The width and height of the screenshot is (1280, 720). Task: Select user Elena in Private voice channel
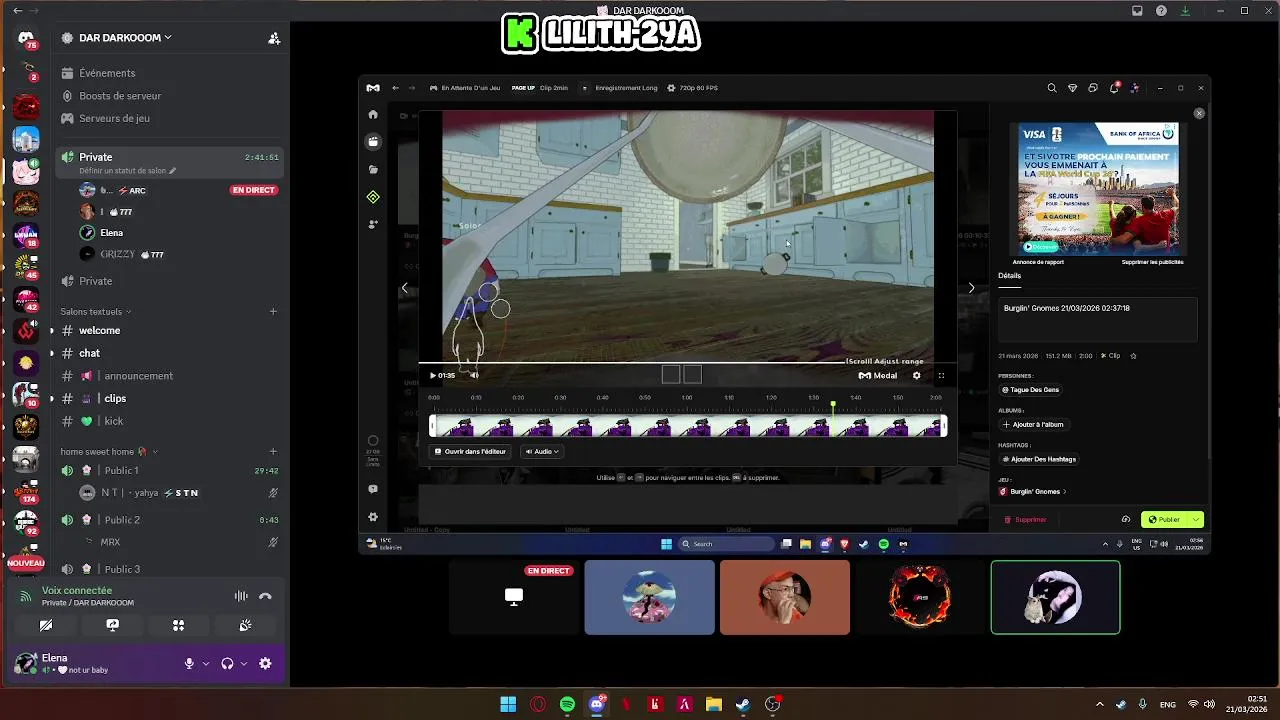[111, 233]
